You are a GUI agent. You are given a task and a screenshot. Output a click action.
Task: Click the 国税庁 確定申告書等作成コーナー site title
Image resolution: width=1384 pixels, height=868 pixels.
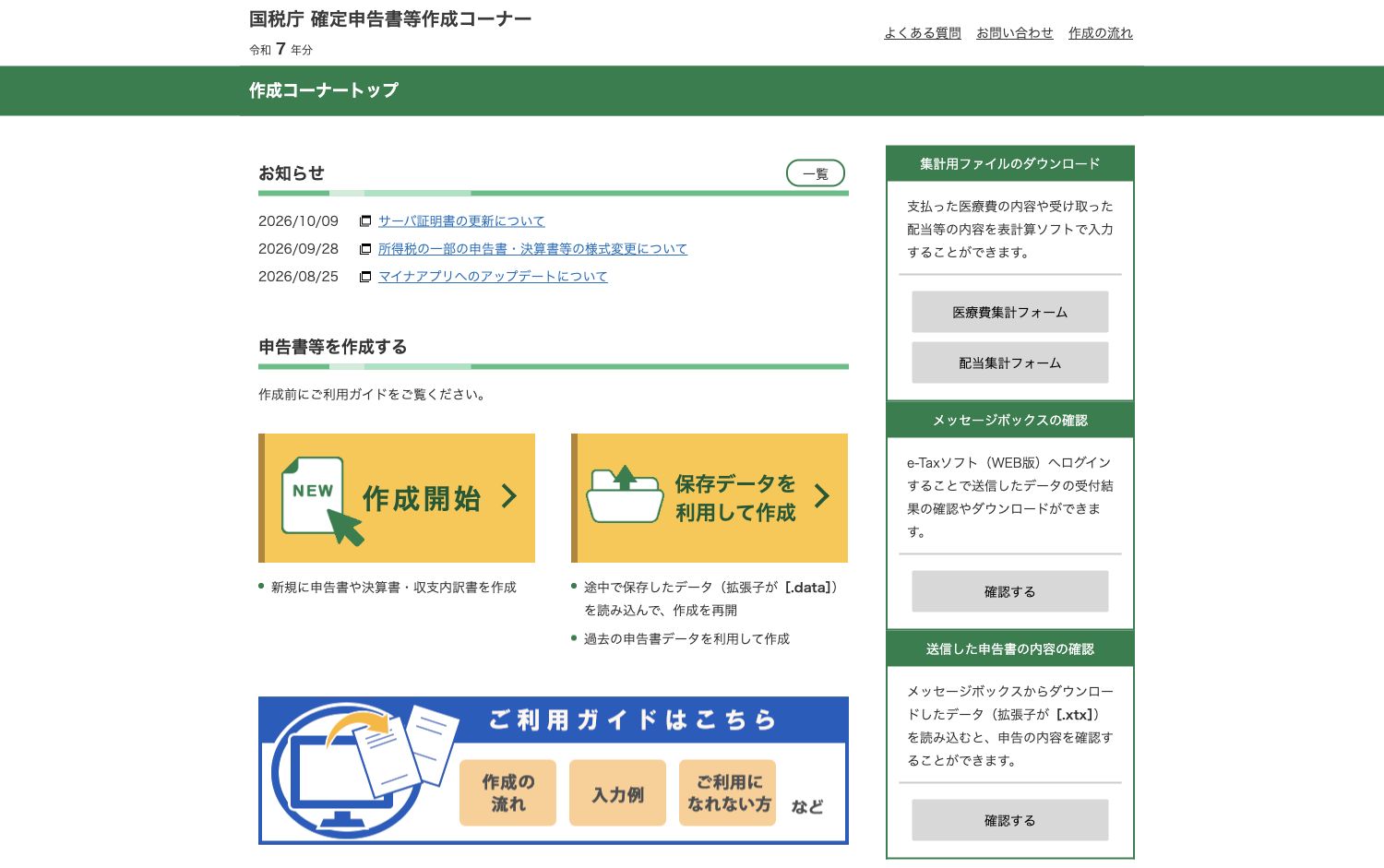[390, 19]
